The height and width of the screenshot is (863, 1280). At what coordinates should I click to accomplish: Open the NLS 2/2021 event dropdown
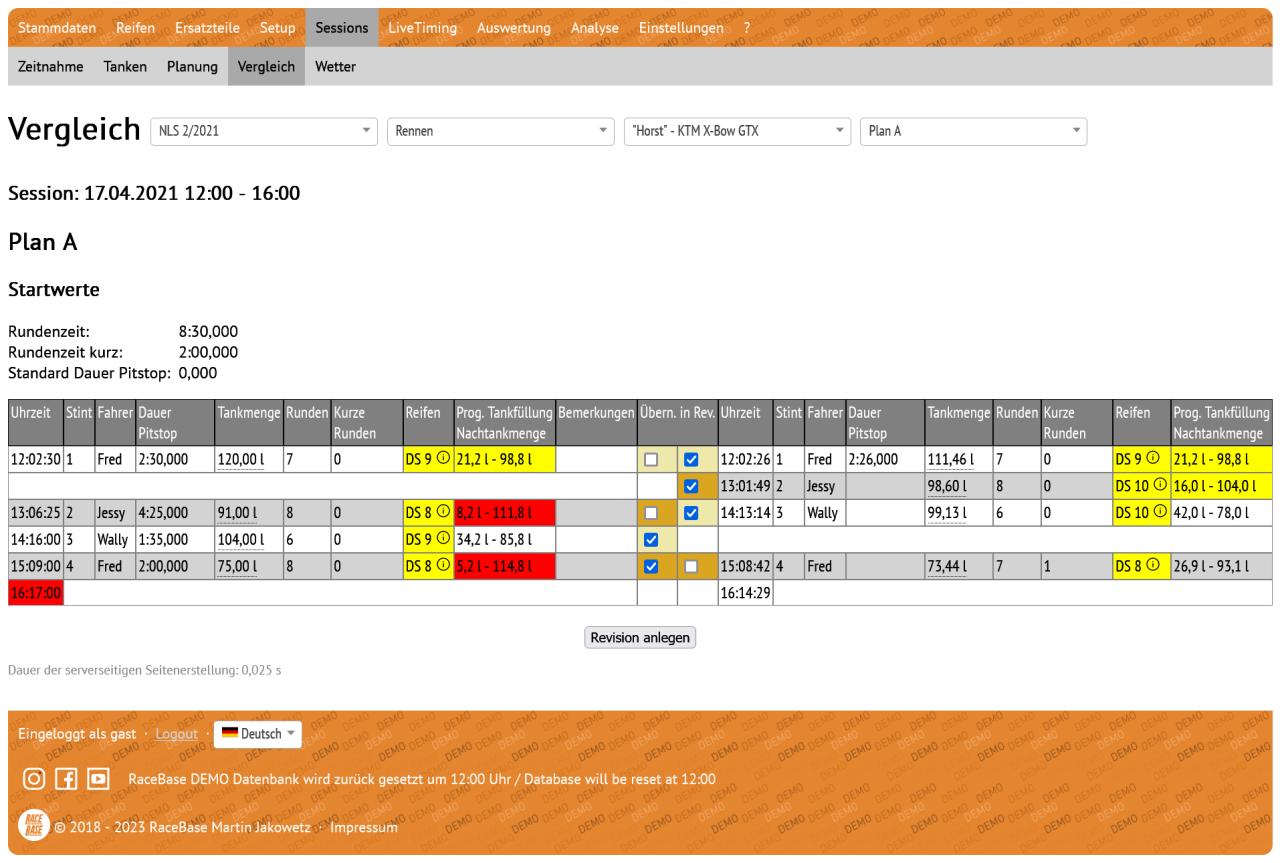[264, 131]
